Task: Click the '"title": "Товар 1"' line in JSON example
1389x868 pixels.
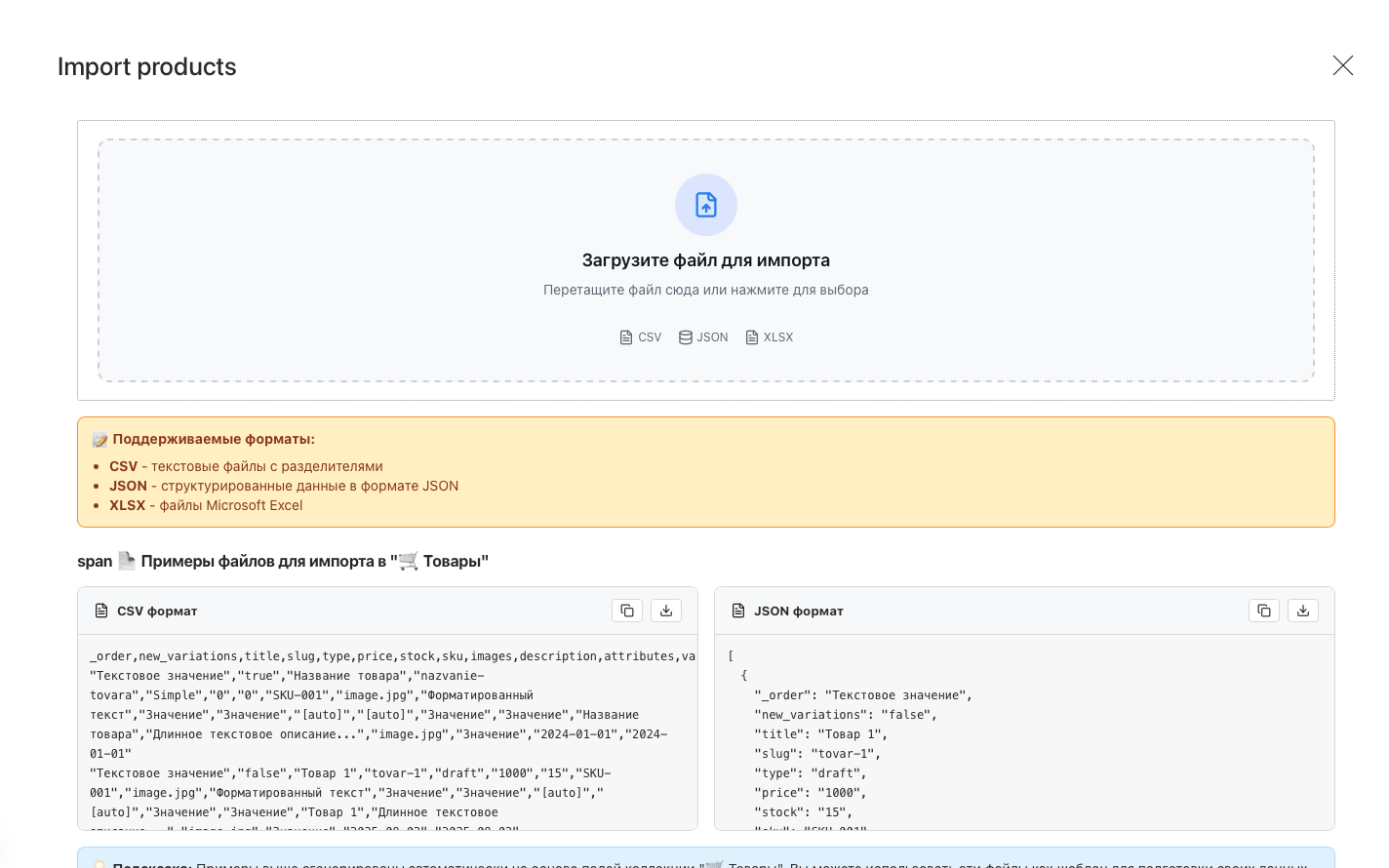Action: pos(820,734)
